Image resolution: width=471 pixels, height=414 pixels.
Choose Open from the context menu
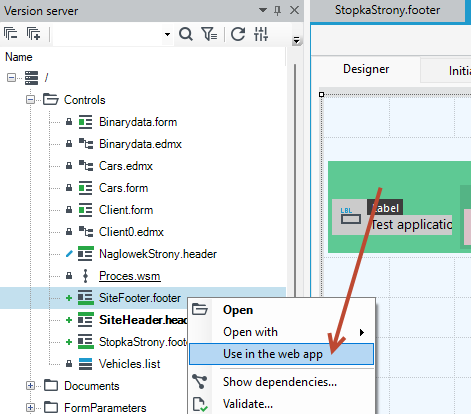coord(282,310)
